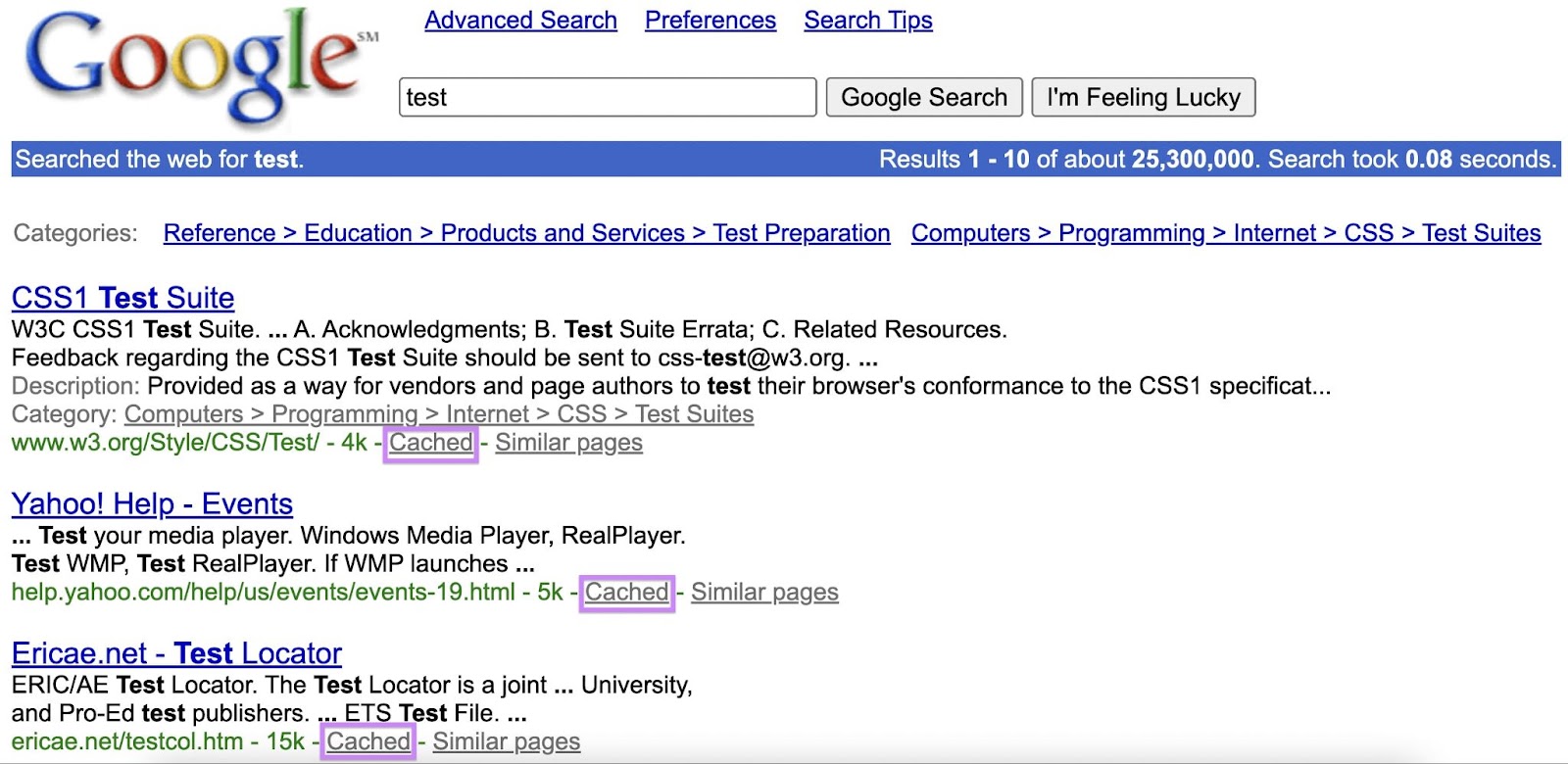The image size is (1568, 764).
Task: Open the Search Tips link
Action: [x=868, y=21]
